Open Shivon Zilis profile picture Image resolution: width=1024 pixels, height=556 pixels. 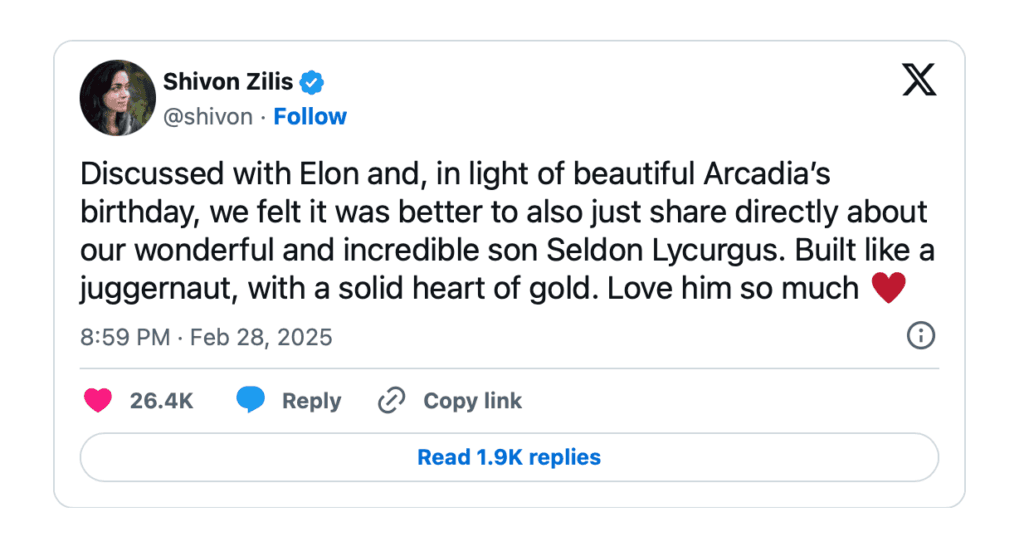pos(118,98)
